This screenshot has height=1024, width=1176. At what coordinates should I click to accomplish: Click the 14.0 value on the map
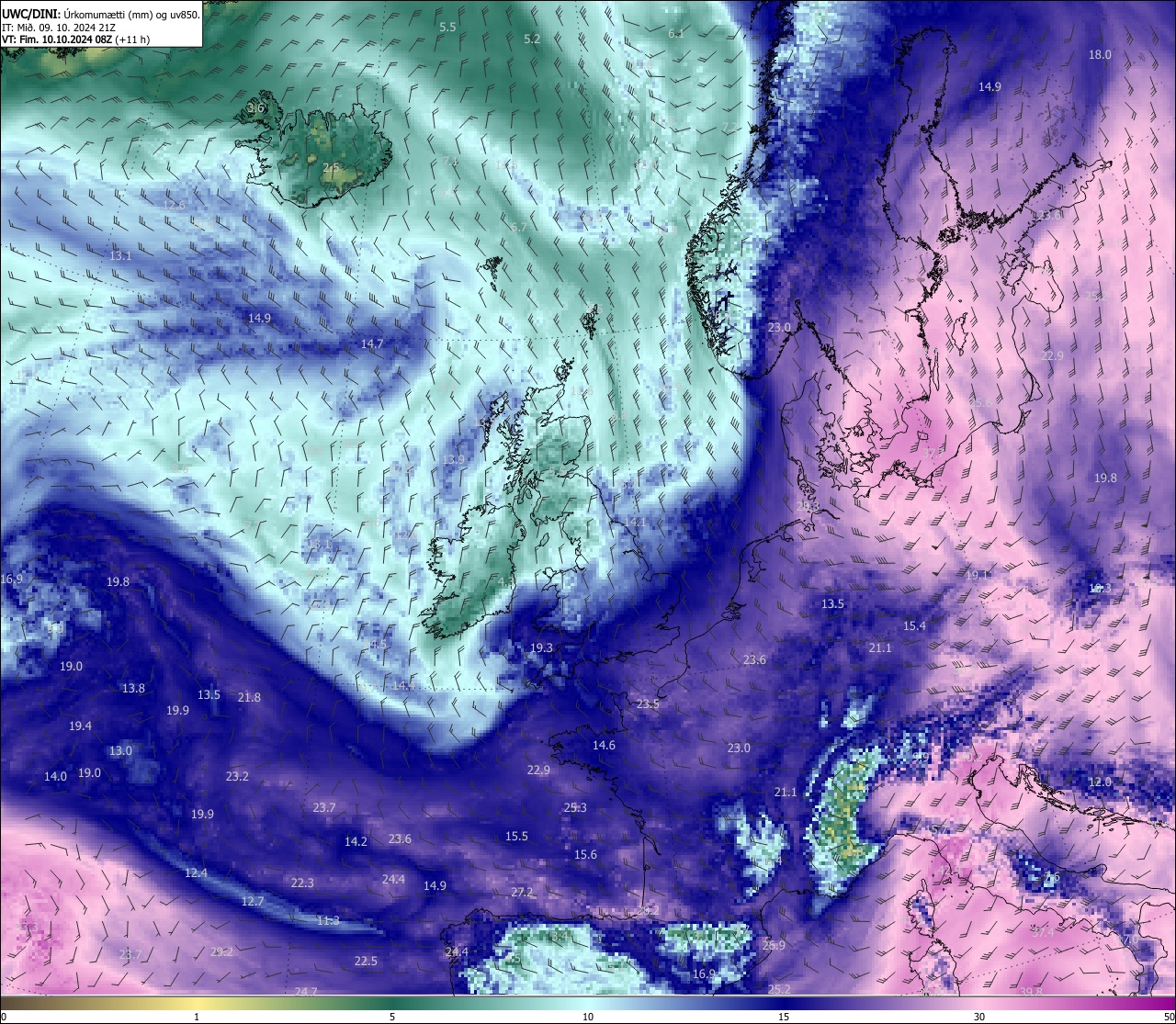[x=55, y=776]
